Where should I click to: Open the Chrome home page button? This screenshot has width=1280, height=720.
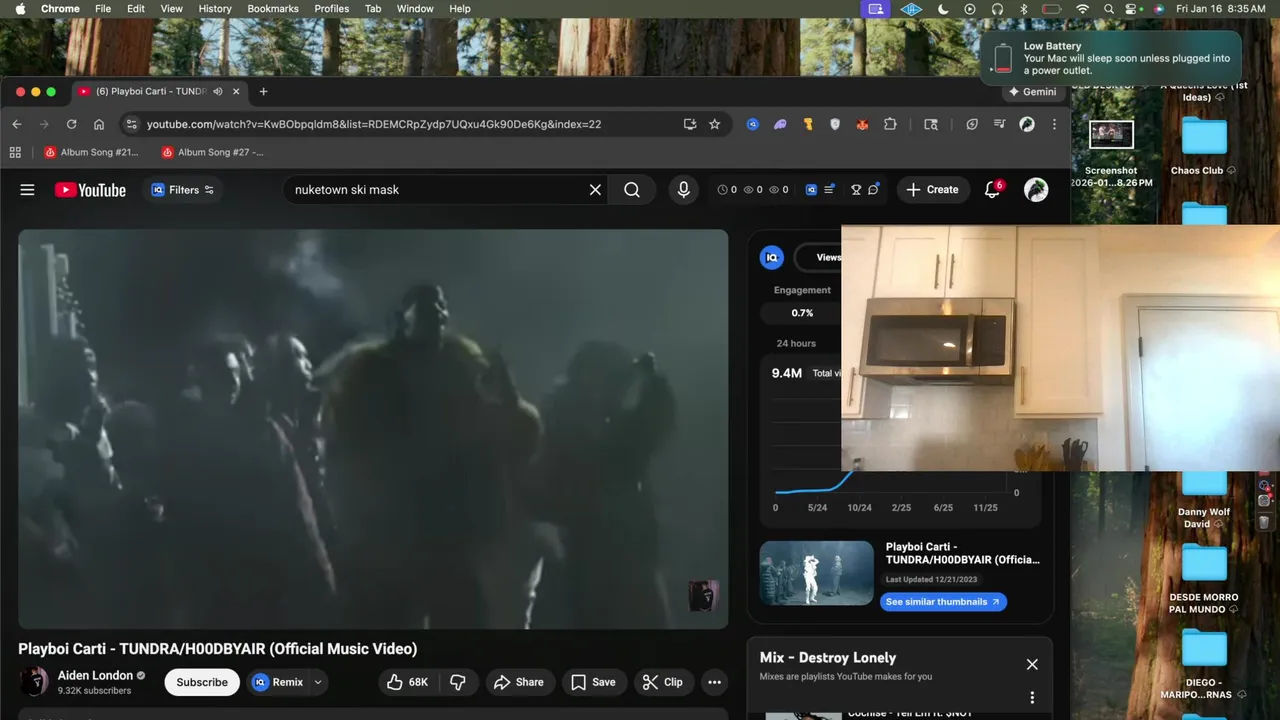99,124
